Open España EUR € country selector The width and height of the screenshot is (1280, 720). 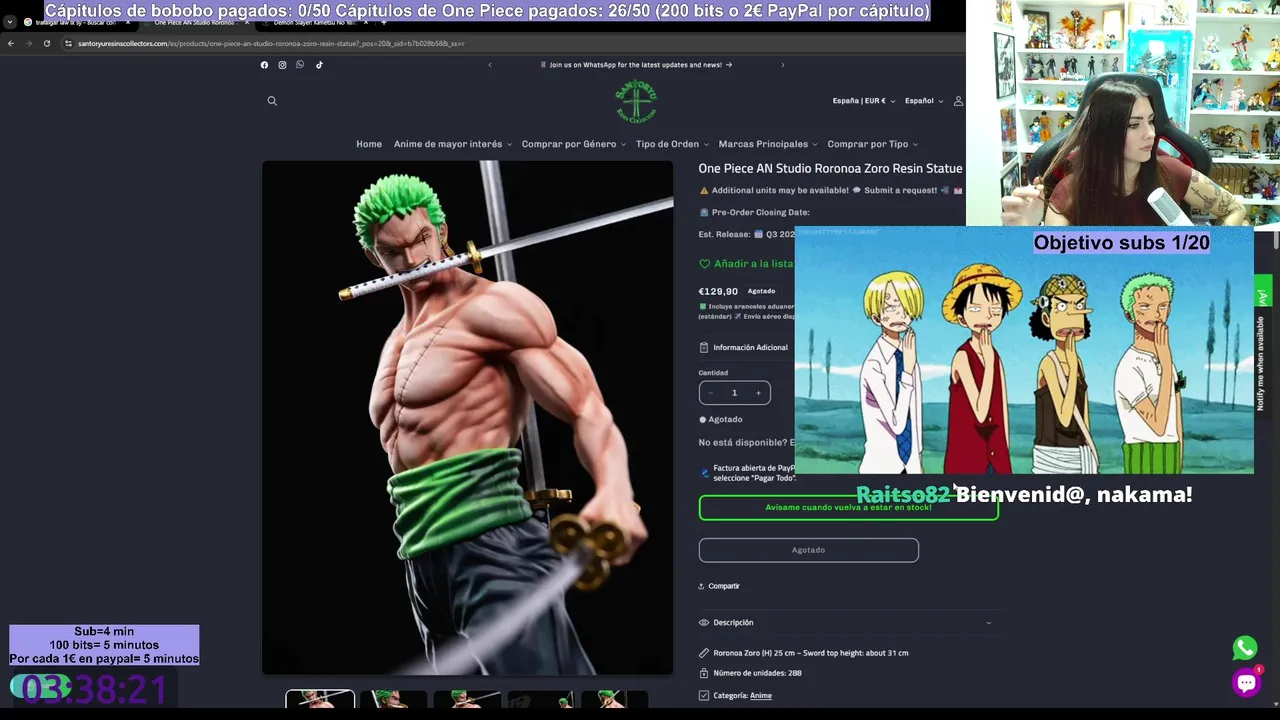click(x=863, y=101)
